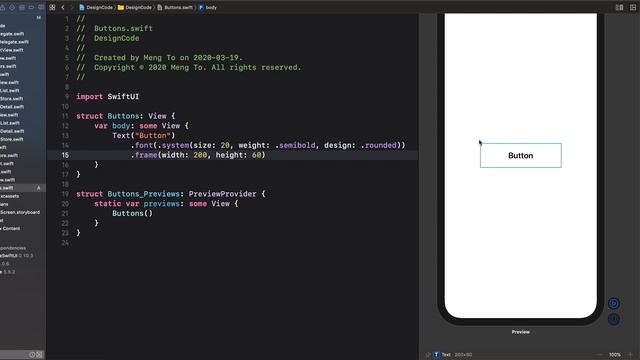Click the Preview label under device
The image size is (640, 360).
coord(520,332)
